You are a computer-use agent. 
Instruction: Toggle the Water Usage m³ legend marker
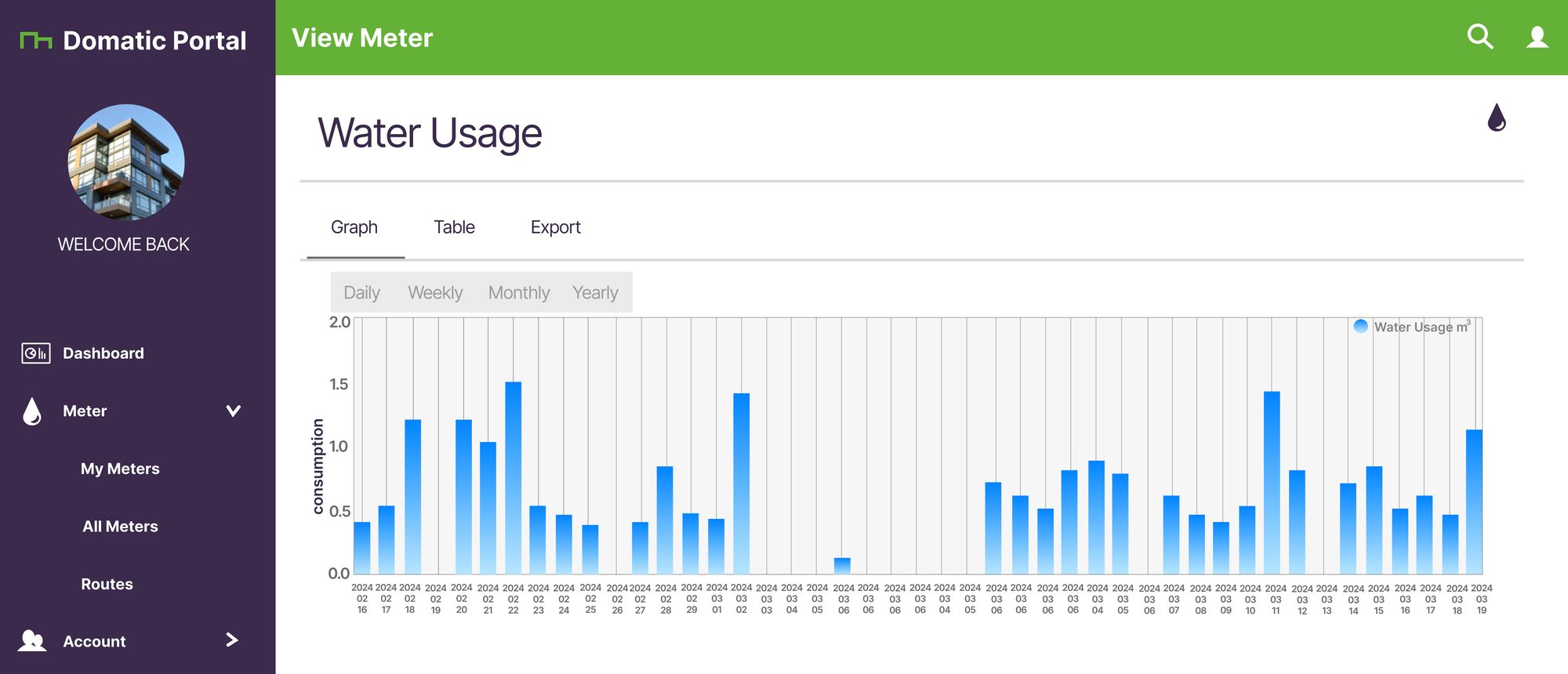[x=1361, y=326]
